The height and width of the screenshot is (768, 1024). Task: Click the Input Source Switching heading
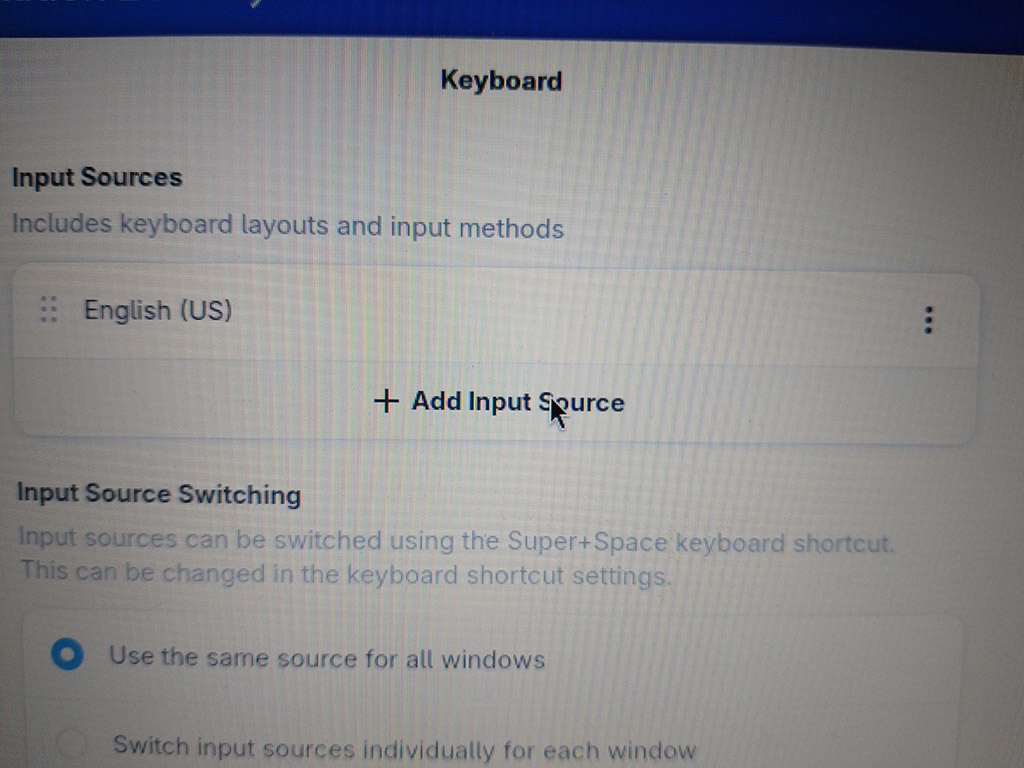[x=159, y=494]
